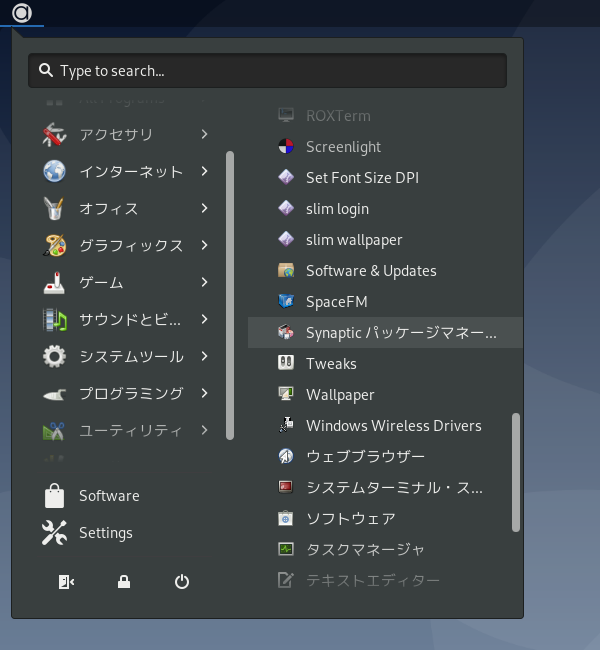Click the システムターミナル・ス... label
This screenshot has width=600, height=650.
pyautogui.click(x=394, y=488)
